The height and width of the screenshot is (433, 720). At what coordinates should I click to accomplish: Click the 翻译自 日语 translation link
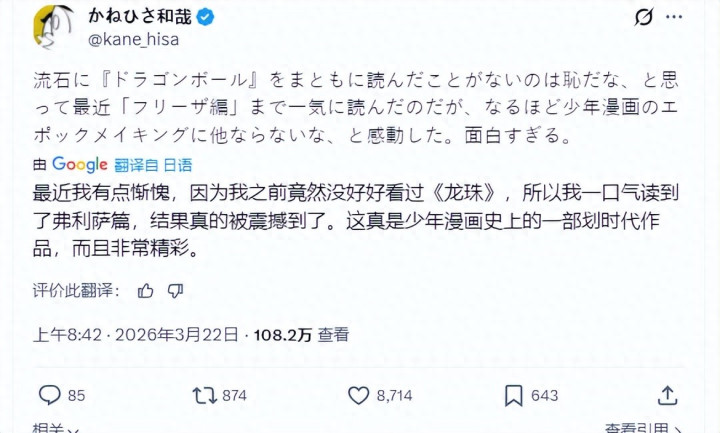coord(153,165)
